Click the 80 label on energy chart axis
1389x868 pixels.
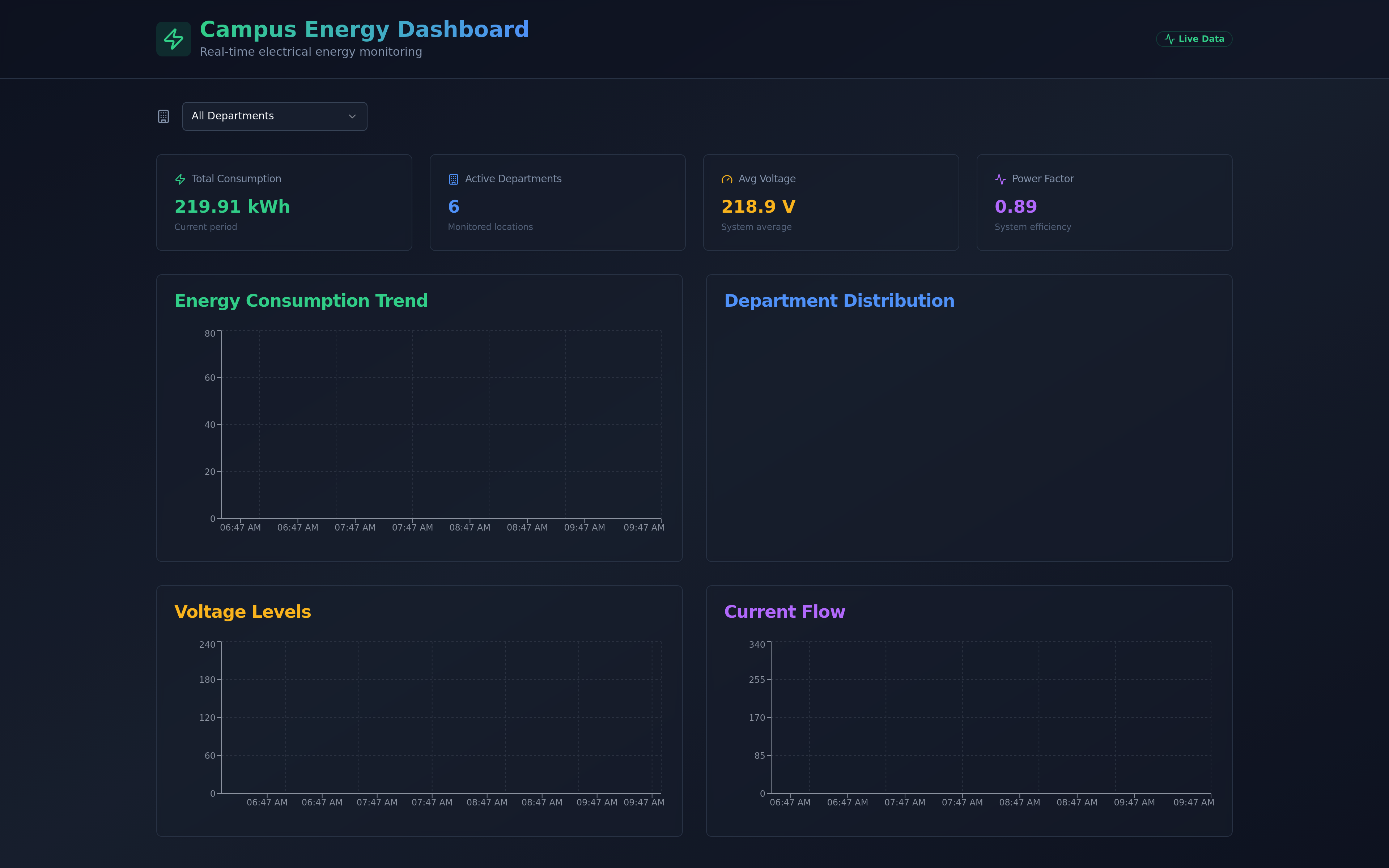coord(209,333)
